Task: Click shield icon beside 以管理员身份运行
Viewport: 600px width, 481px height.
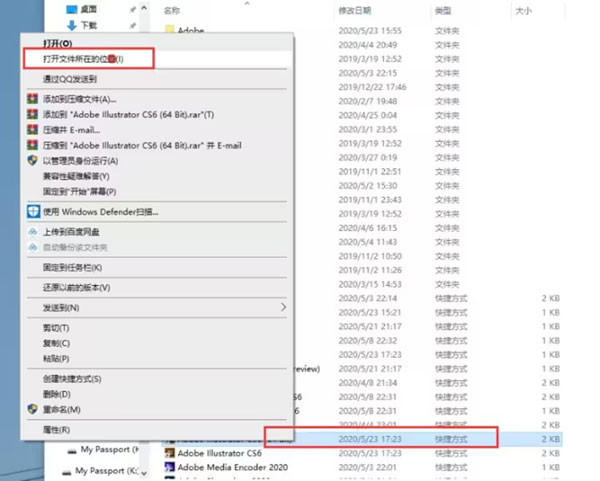Action: pos(33,160)
